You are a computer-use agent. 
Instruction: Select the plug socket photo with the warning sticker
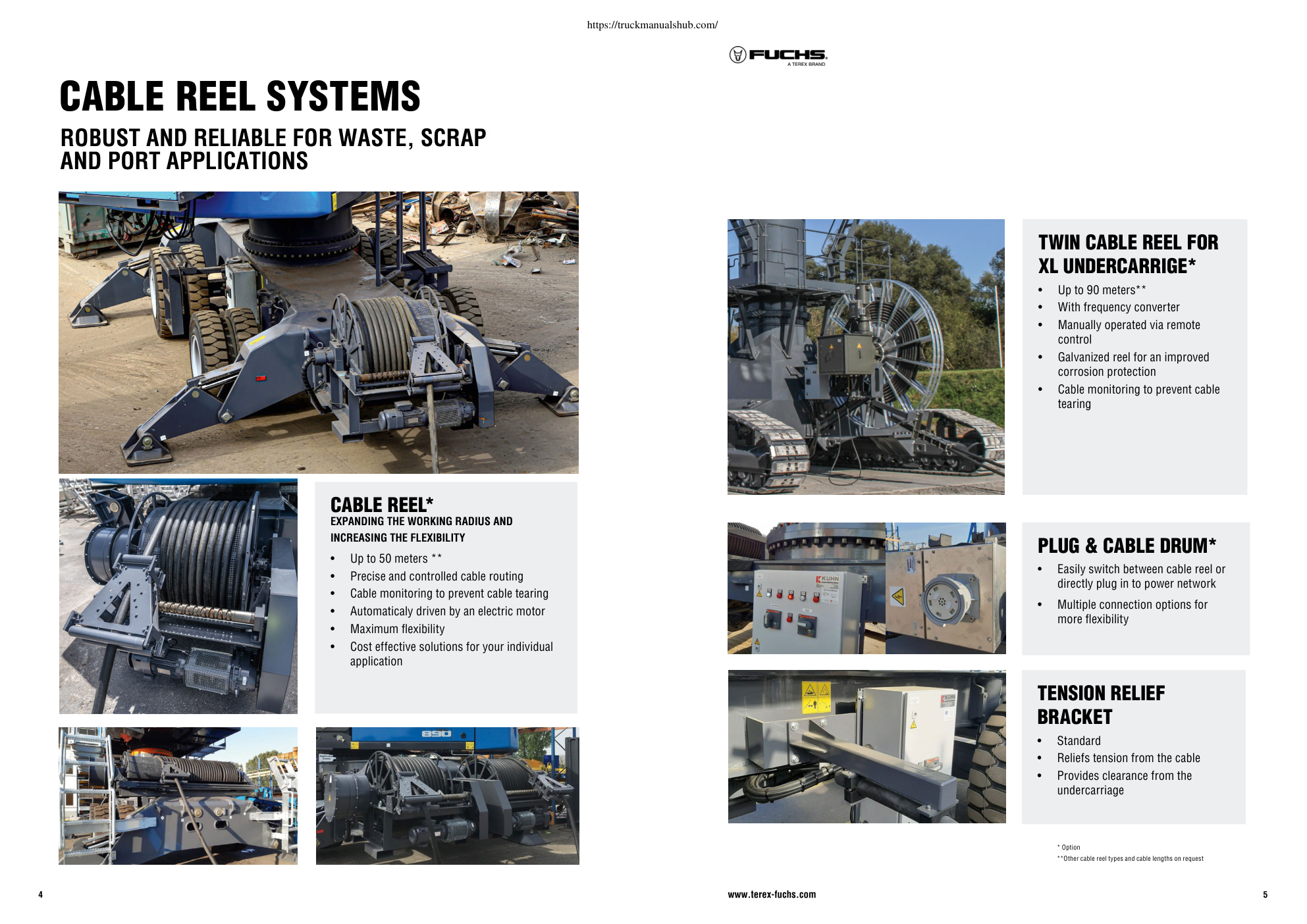tap(946, 588)
